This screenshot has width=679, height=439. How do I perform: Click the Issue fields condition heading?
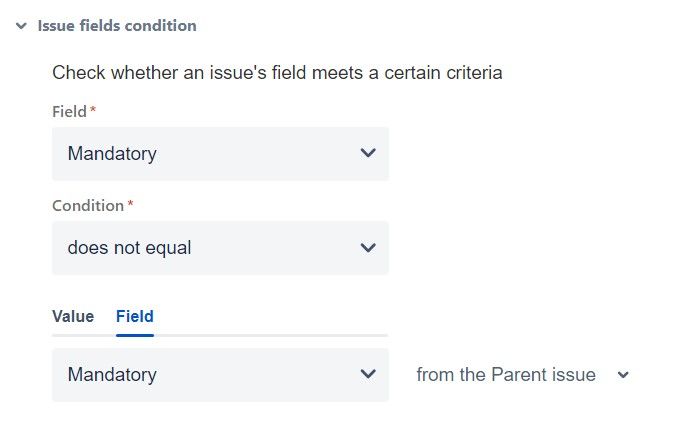tap(117, 26)
